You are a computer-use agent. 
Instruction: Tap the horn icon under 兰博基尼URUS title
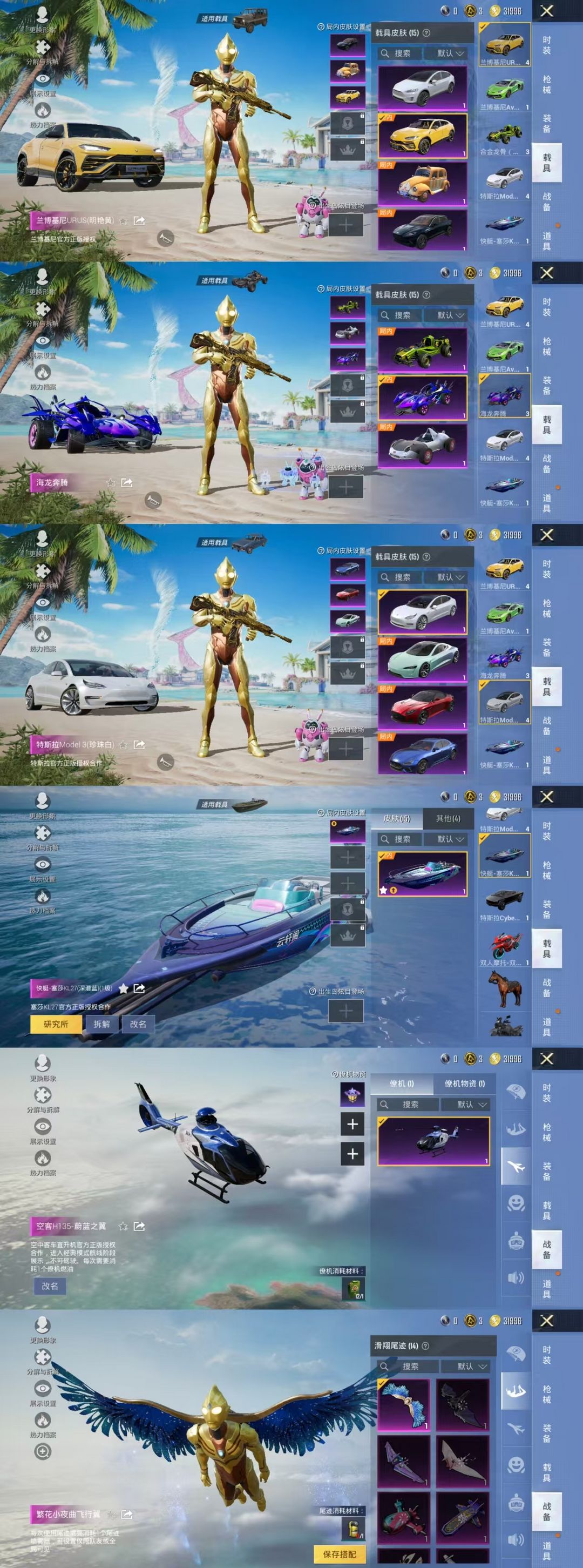click(165, 238)
